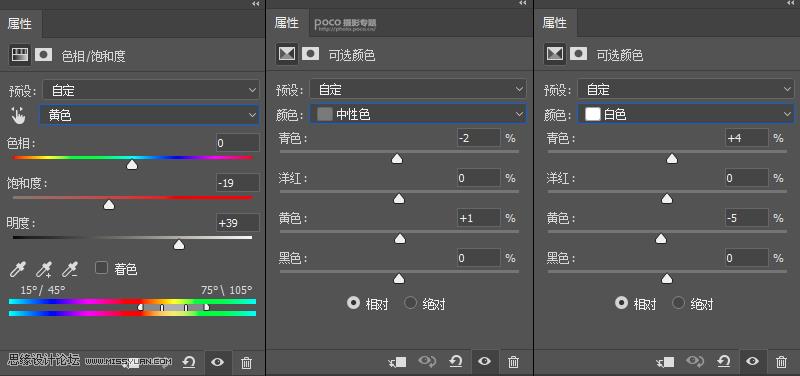Enable the 着色 colorize checkbox
The height and width of the screenshot is (376, 800).
(x=102, y=267)
